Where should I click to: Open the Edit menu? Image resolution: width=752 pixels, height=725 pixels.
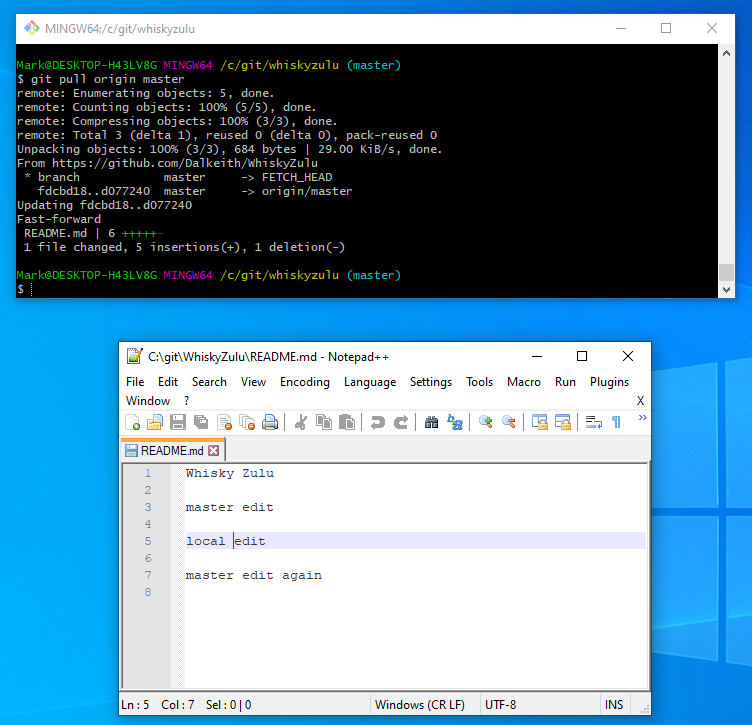(x=168, y=382)
